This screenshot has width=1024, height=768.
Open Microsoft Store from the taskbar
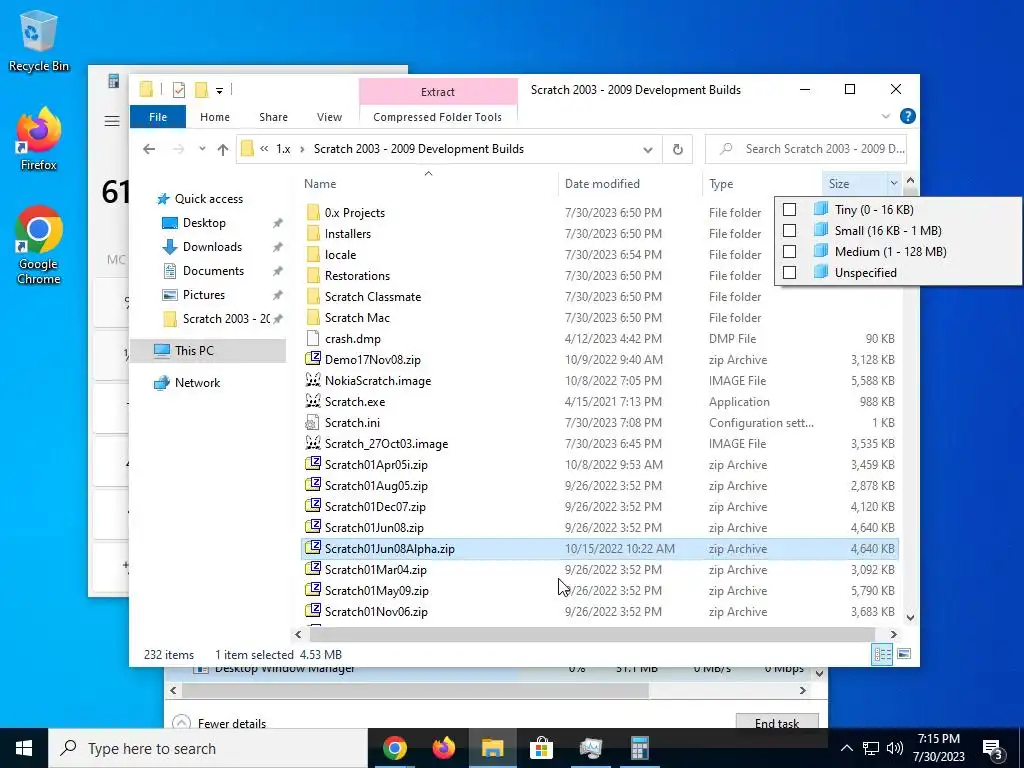541,748
